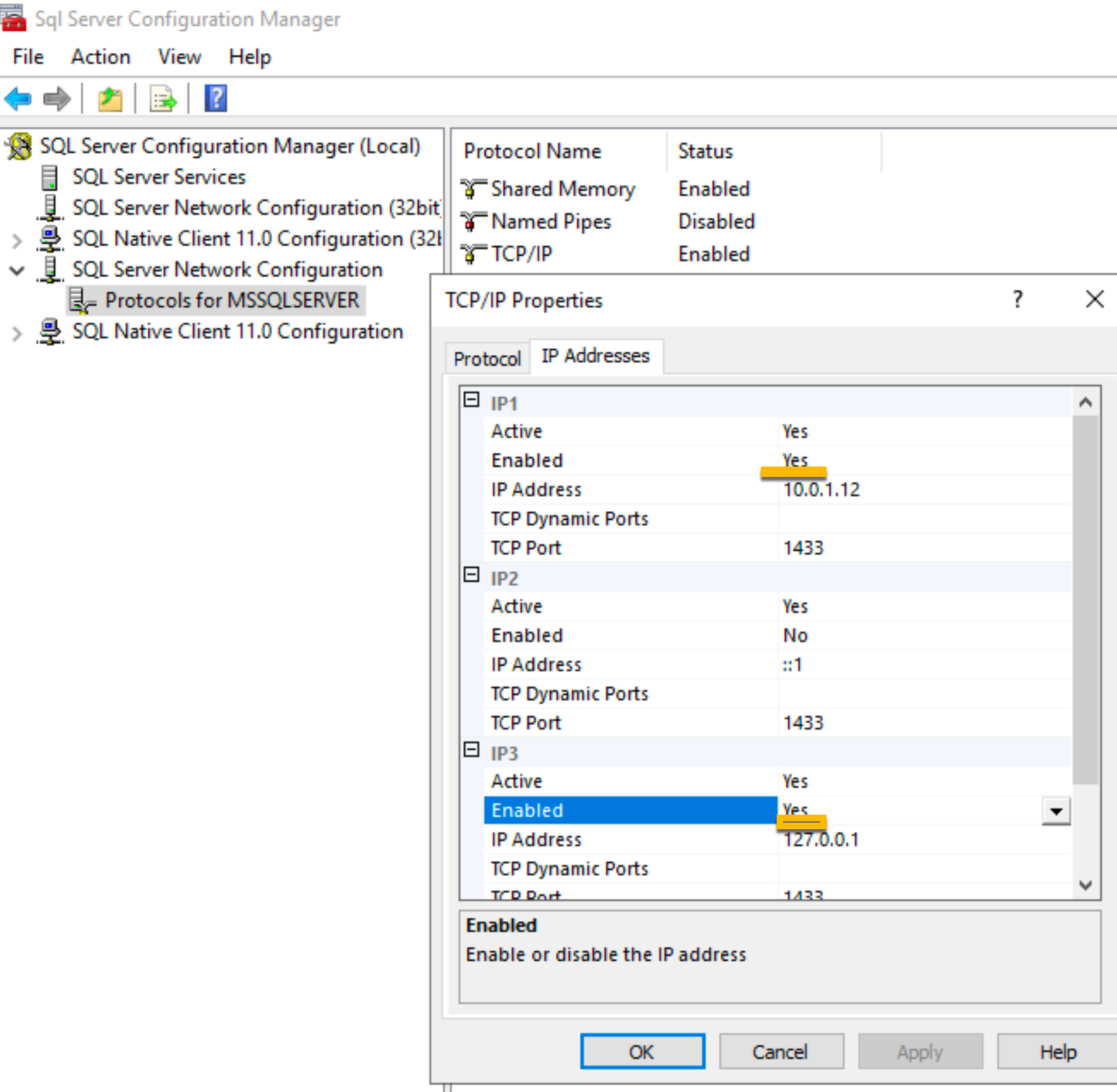Image resolution: width=1117 pixels, height=1092 pixels.
Task: Switch to the Protocol tab
Action: 487,359
